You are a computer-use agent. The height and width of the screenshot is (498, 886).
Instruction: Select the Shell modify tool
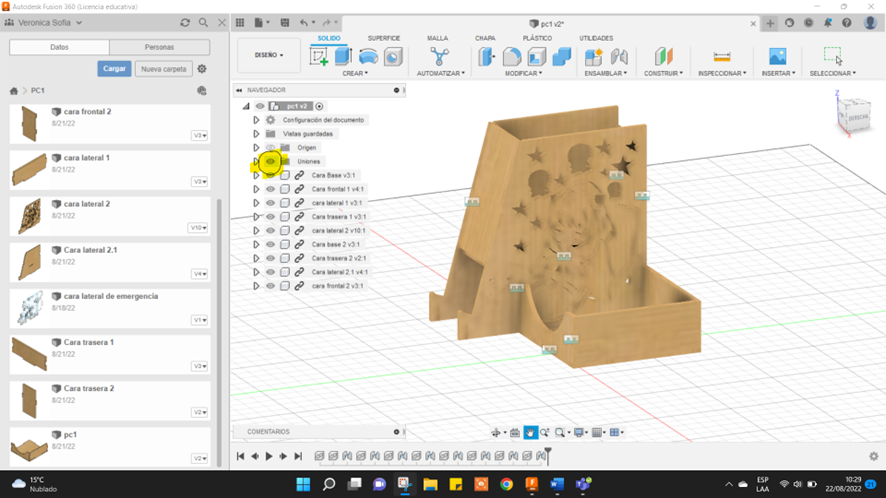coord(537,57)
